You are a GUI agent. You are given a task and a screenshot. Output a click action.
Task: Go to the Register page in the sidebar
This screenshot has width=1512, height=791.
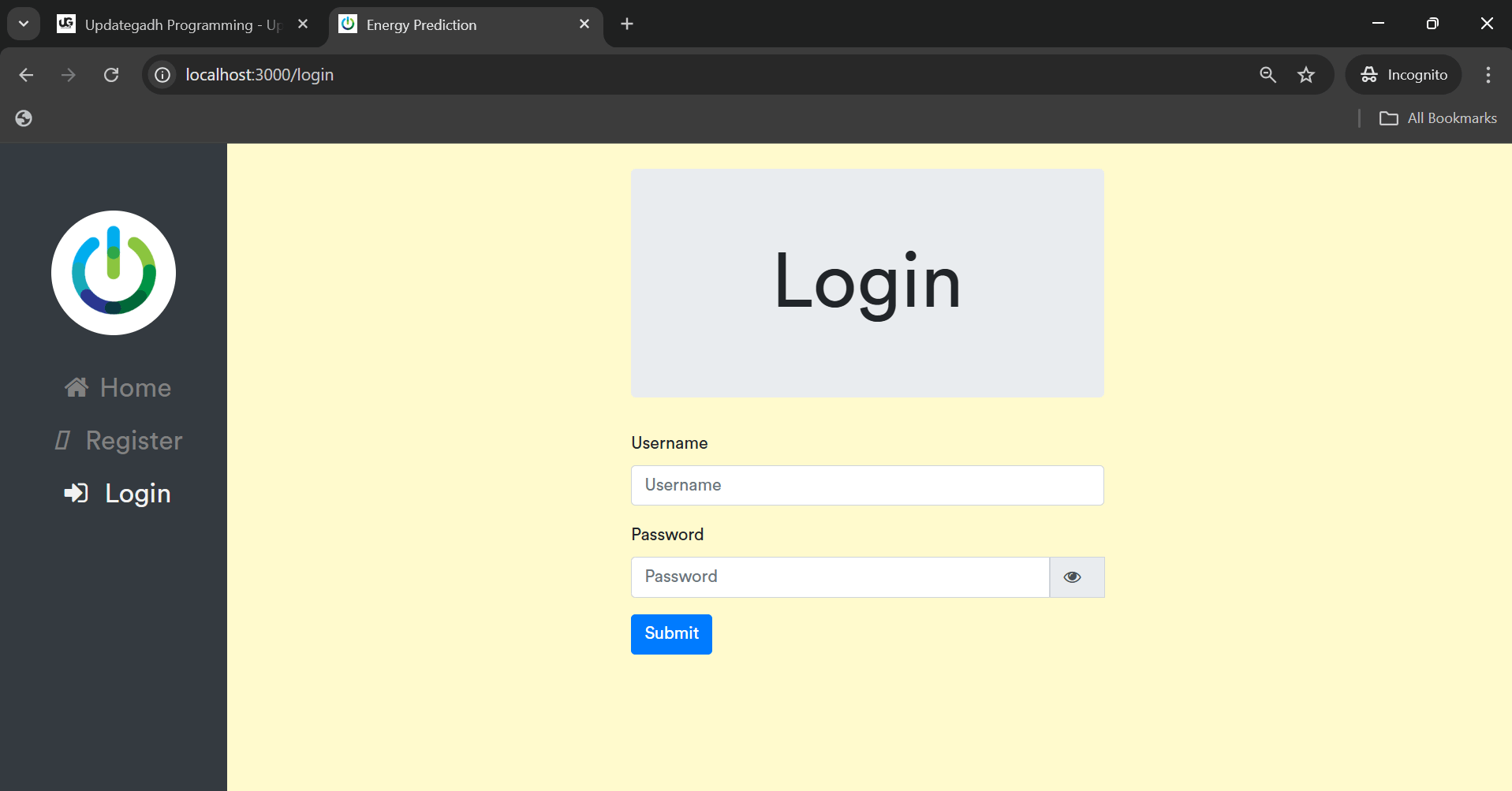click(x=118, y=441)
